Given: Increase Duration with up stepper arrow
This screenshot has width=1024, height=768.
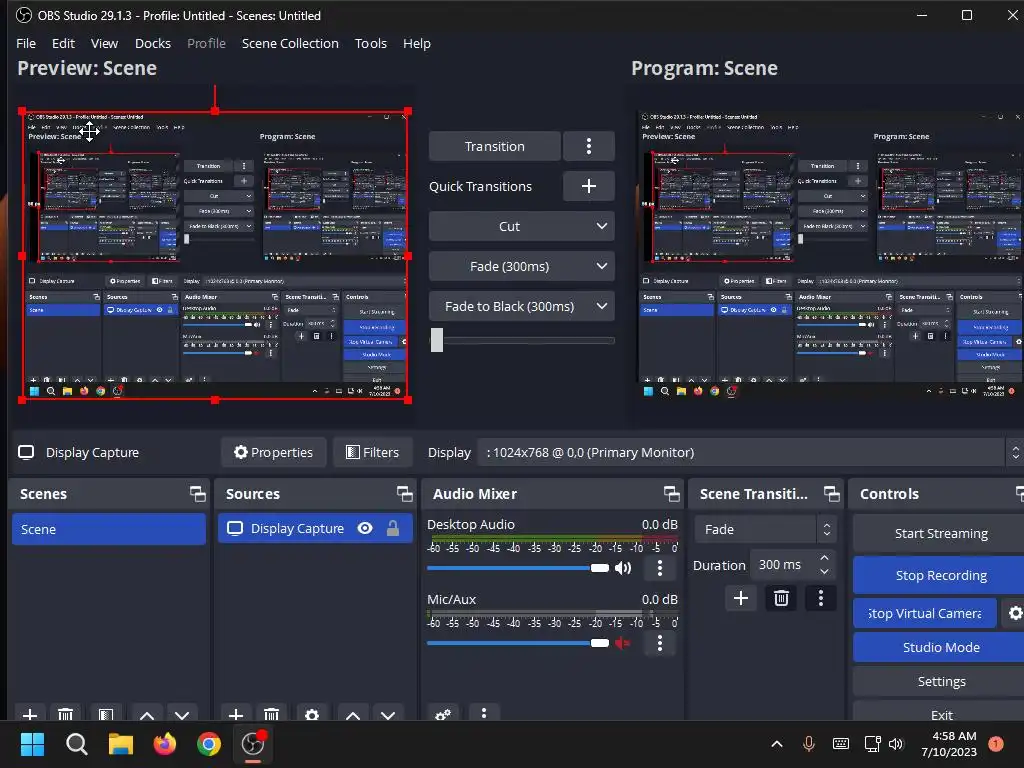Looking at the screenshot, I should pyautogui.click(x=825, y=558).
